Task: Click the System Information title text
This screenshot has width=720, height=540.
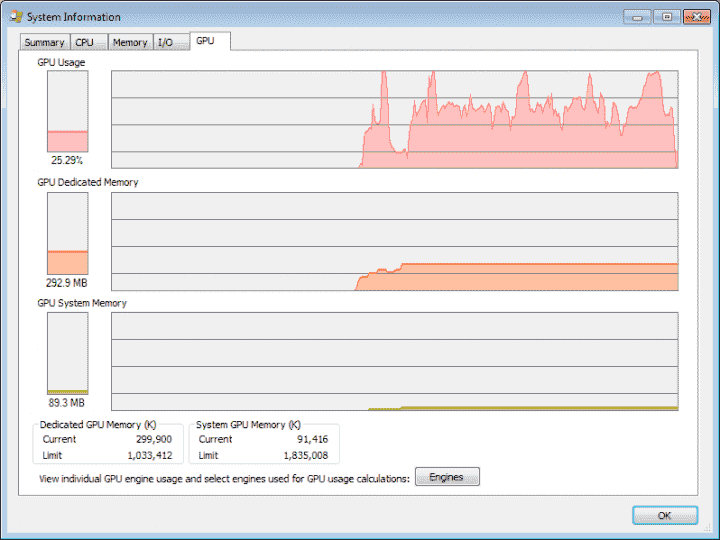Action: [x=74, y=17]
